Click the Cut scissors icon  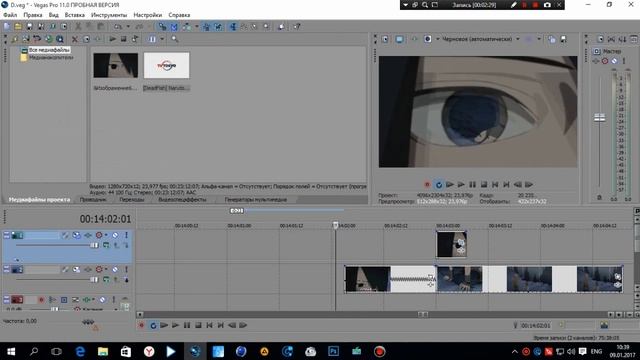click(x=78, y=27)
